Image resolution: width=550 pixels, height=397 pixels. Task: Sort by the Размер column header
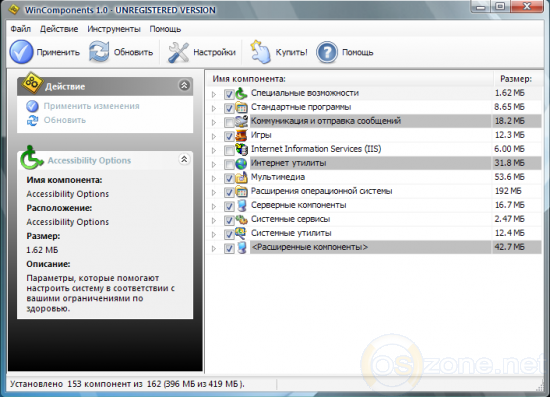coord(517,79)
